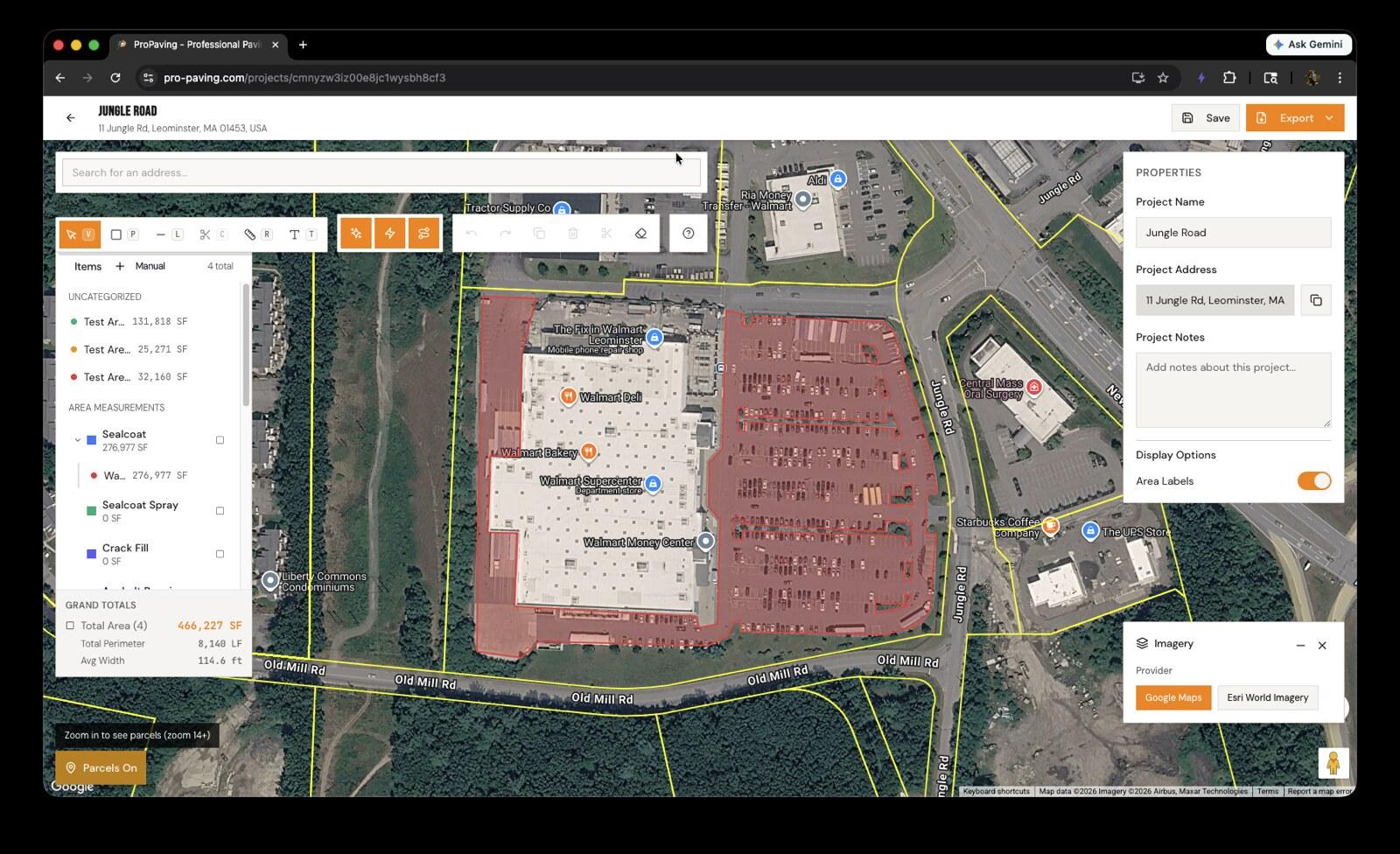Click the Crack Fill purple color swatch
Screen dimensions: 1400x854
coord(91,554)
